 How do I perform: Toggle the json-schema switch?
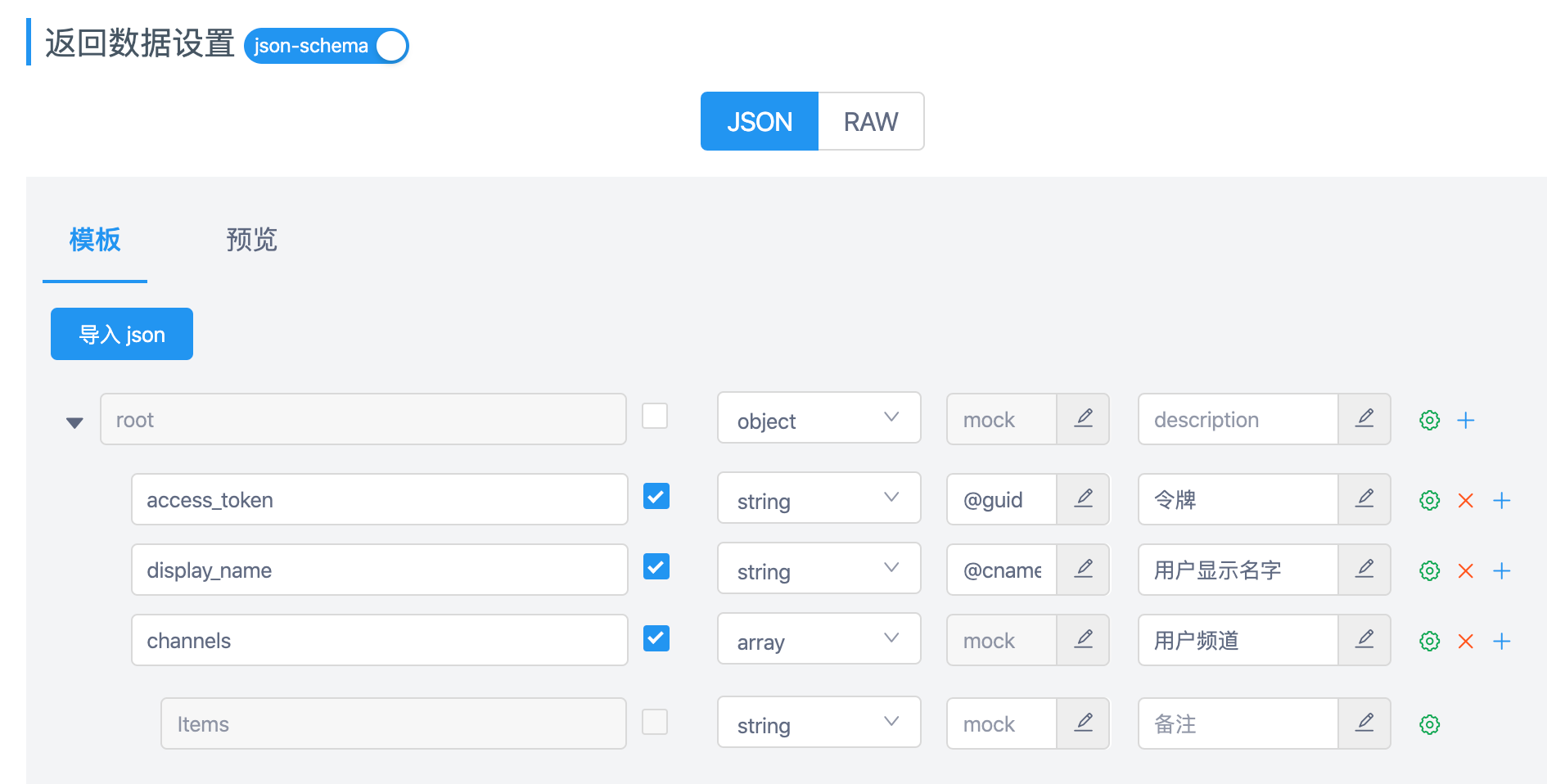[326, 46]
